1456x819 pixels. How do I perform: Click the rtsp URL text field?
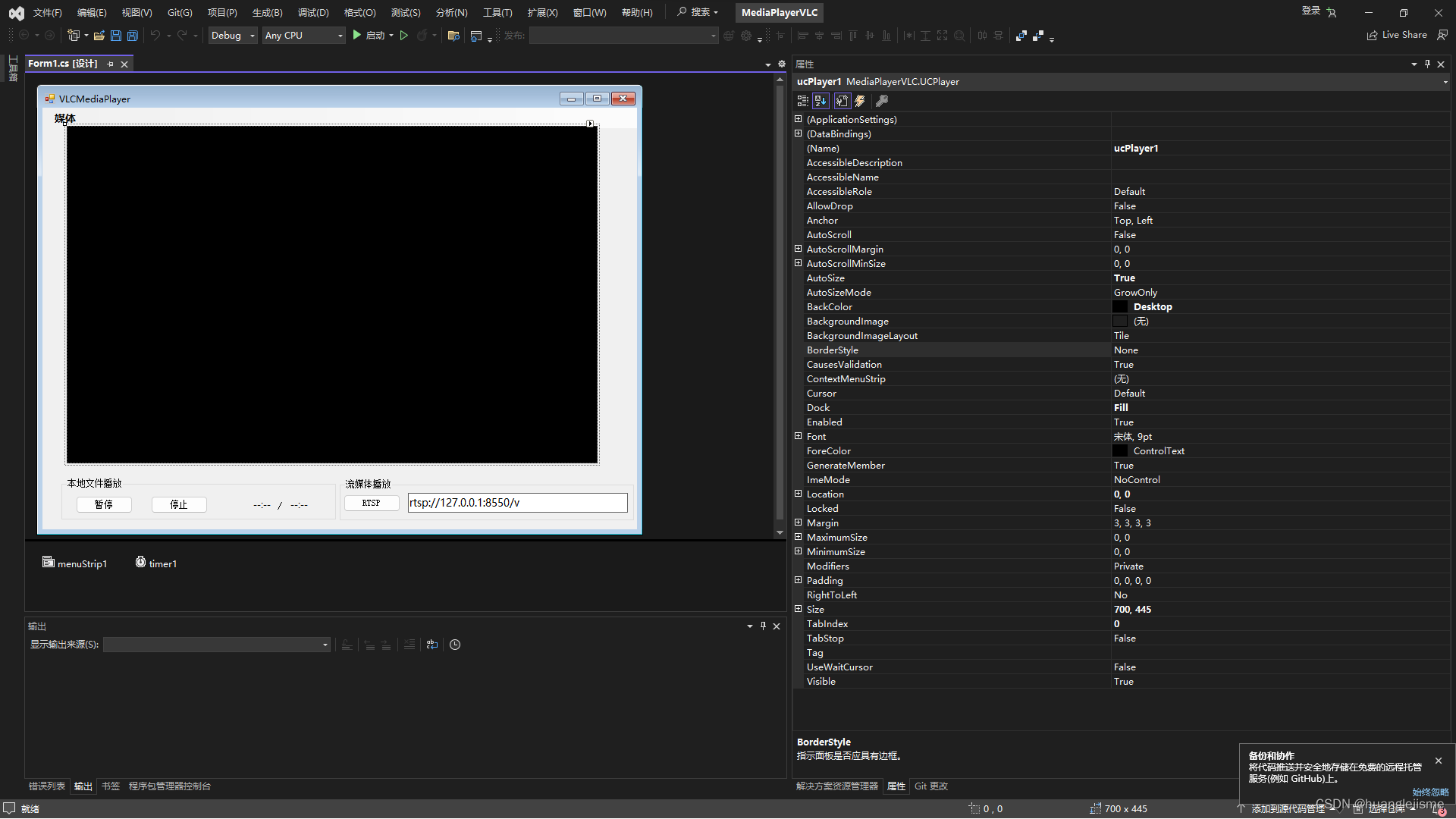pos(517,503)
